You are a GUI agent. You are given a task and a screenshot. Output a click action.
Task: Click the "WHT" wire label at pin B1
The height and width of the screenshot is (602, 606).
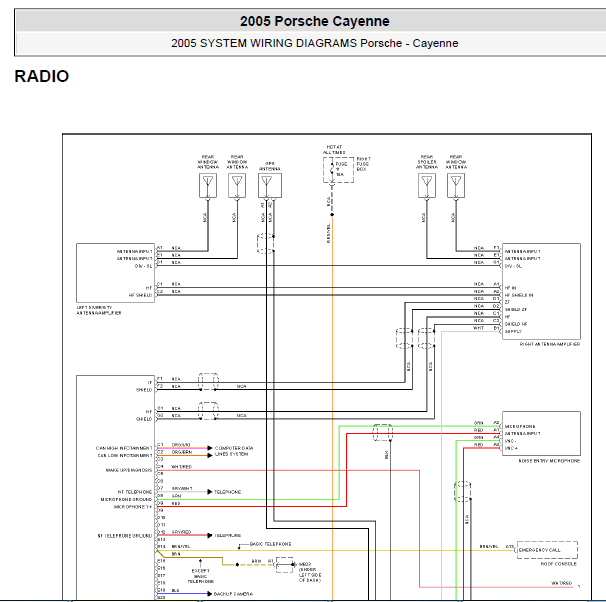point(478,328)
